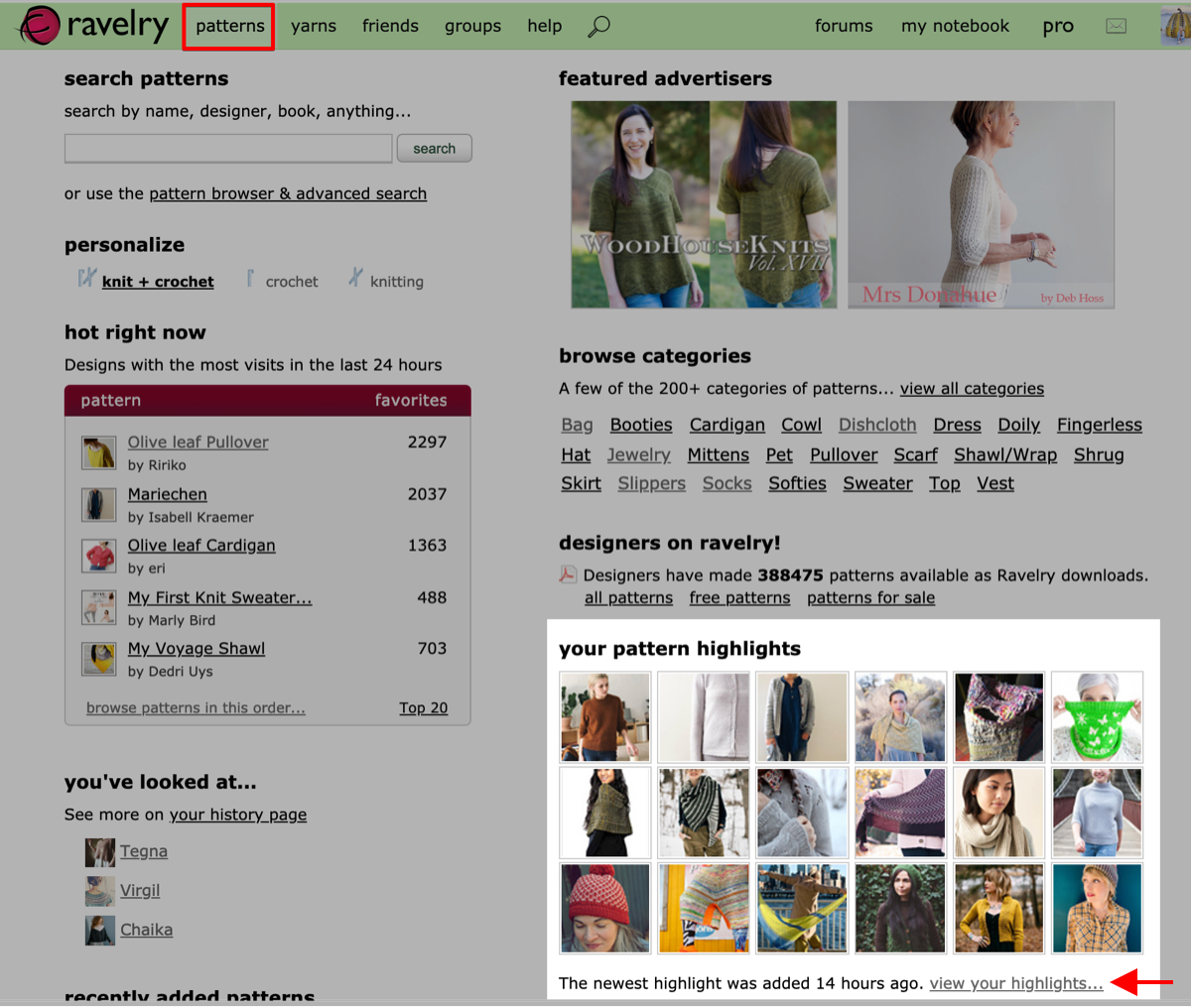Open the rust brown sweater highlight thumbnail
The image size is (1191, 1008).
coord(604,716)
